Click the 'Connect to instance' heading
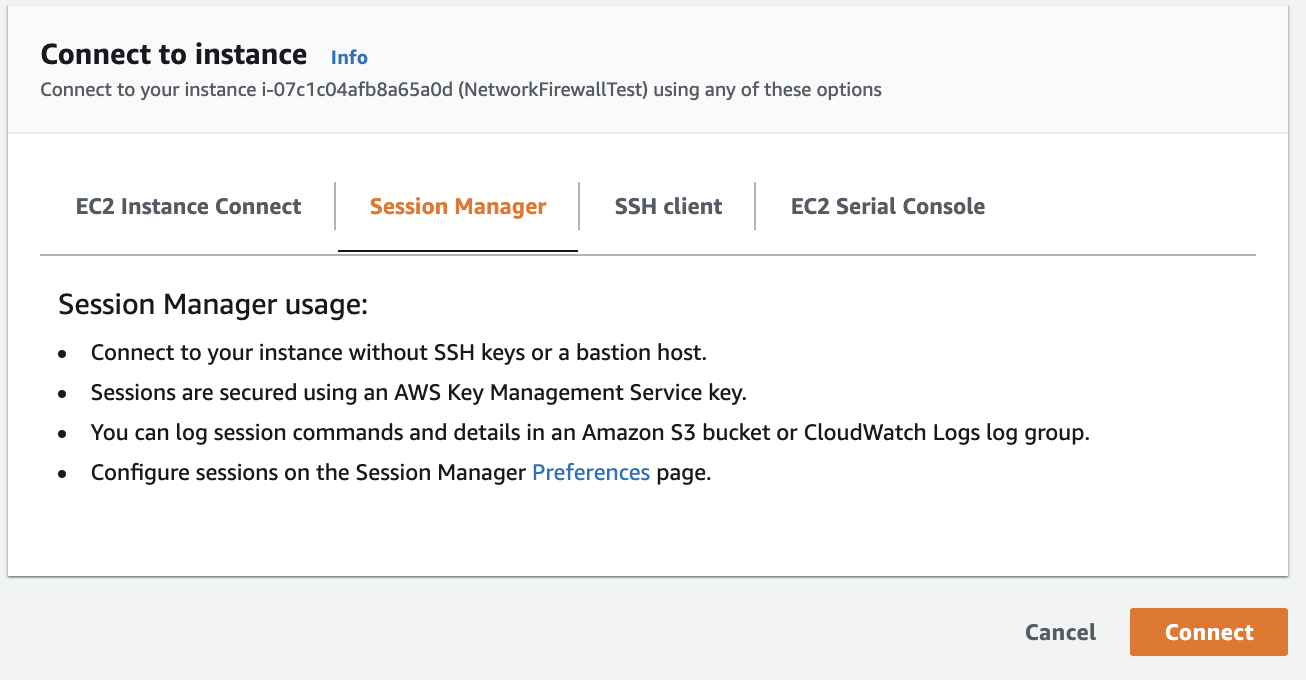1306x680 pixels. click(174, 54)
